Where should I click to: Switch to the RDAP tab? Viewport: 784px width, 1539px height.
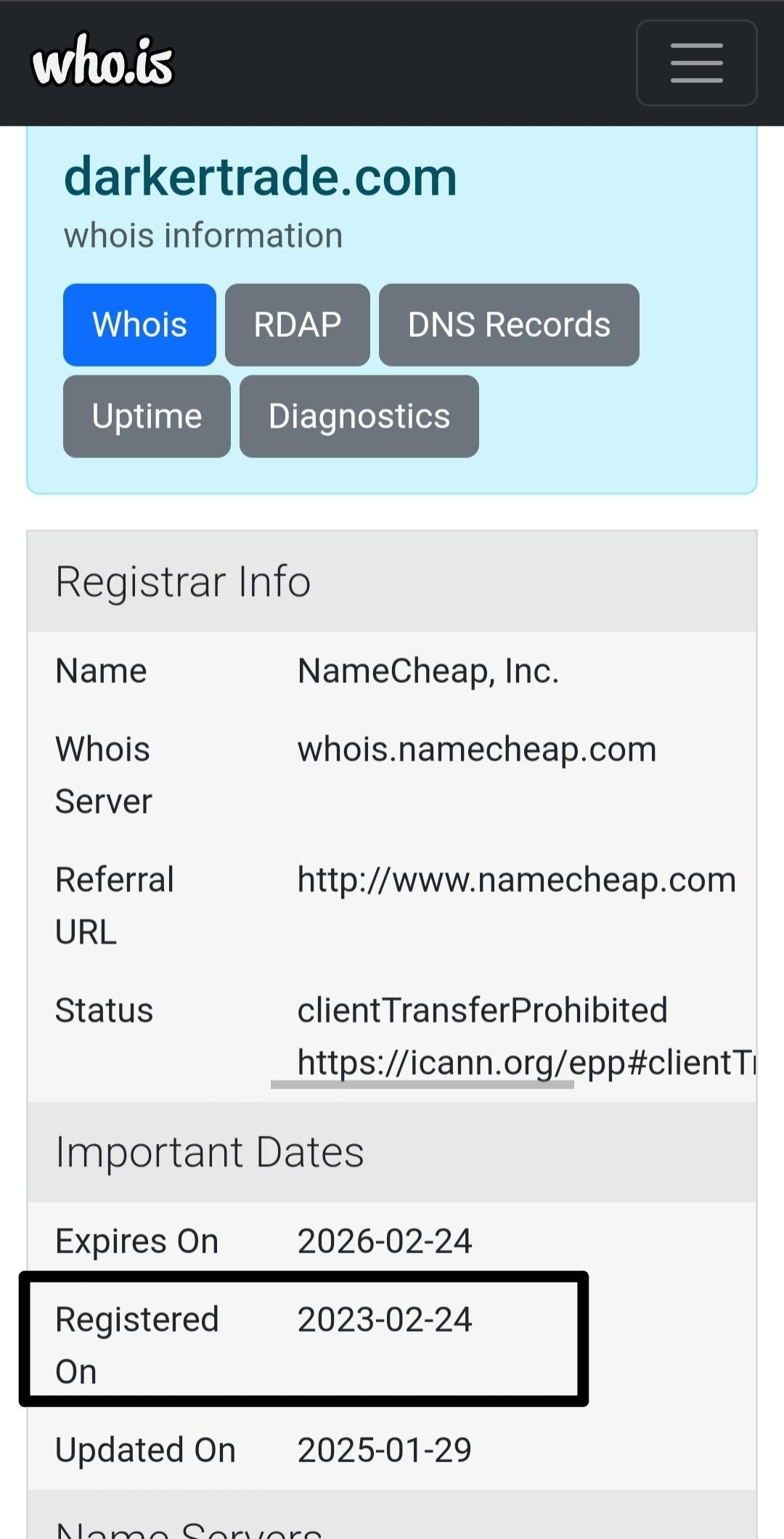tap(298, 324)
